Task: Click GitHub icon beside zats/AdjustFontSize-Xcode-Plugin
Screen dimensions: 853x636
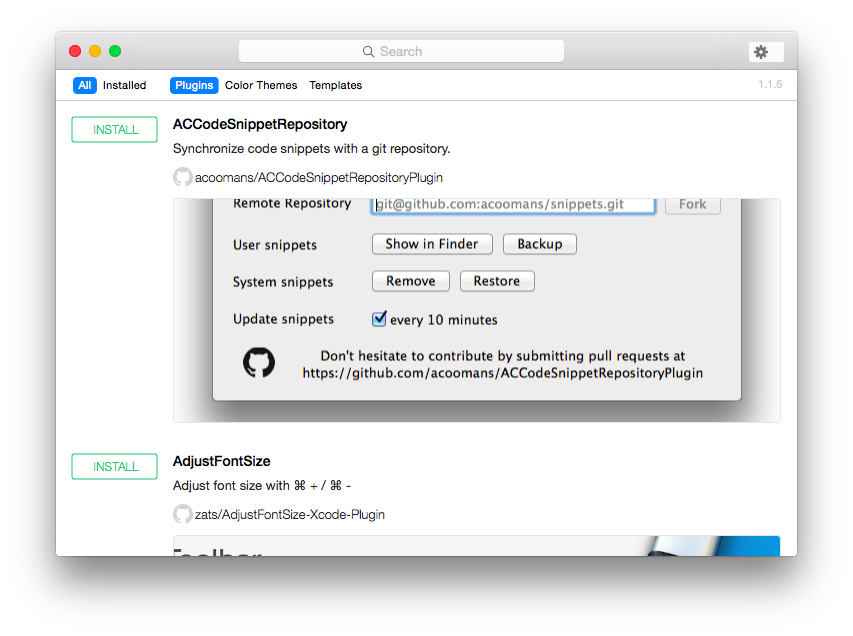Action: click(x=183, y=514)
